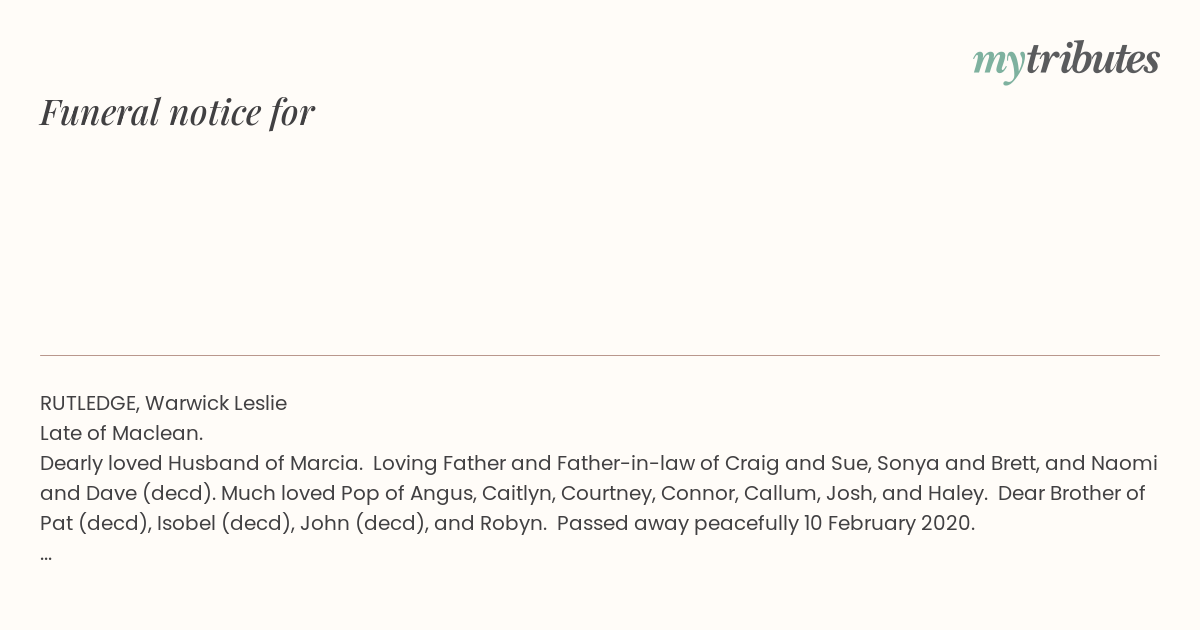Click the horizontal divider line

pyautogui.click(x=600, y=355)
